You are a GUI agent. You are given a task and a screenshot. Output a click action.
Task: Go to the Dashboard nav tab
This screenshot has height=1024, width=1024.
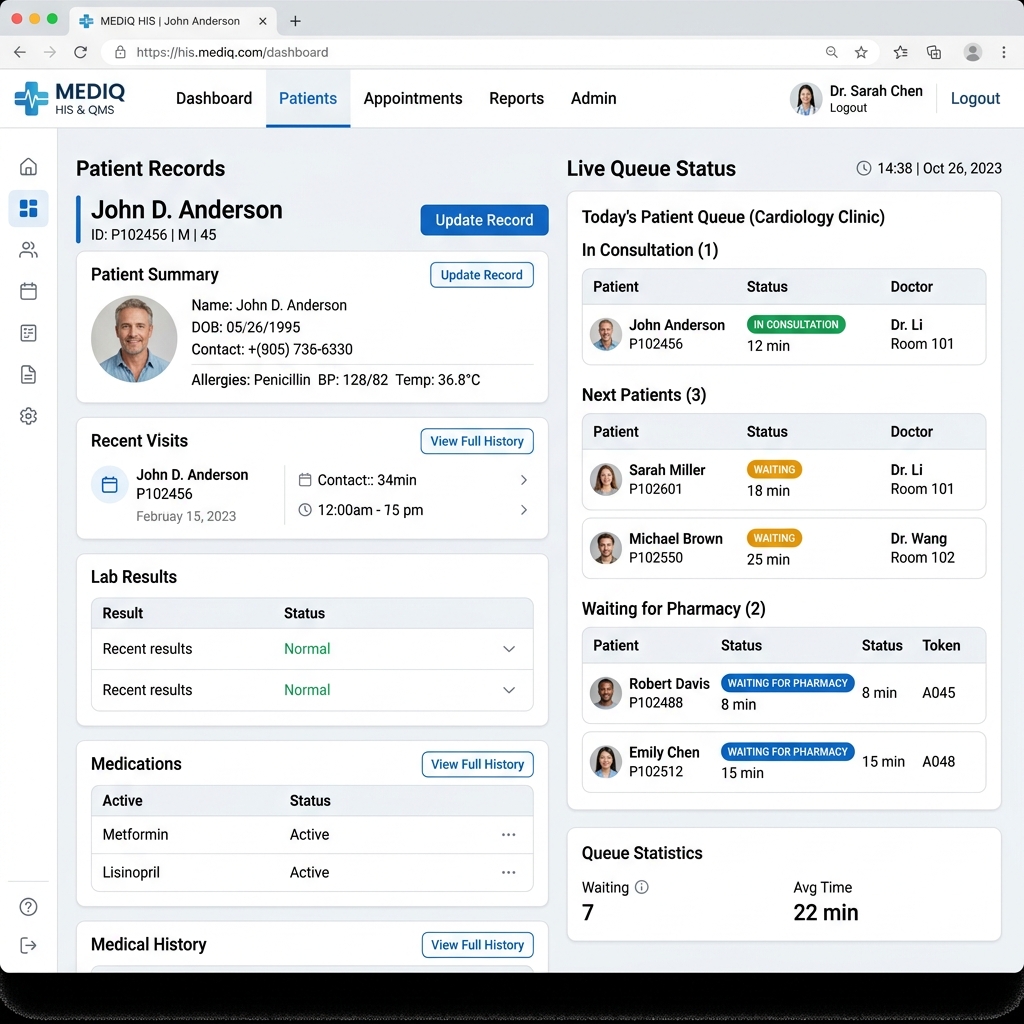point(214,99)
